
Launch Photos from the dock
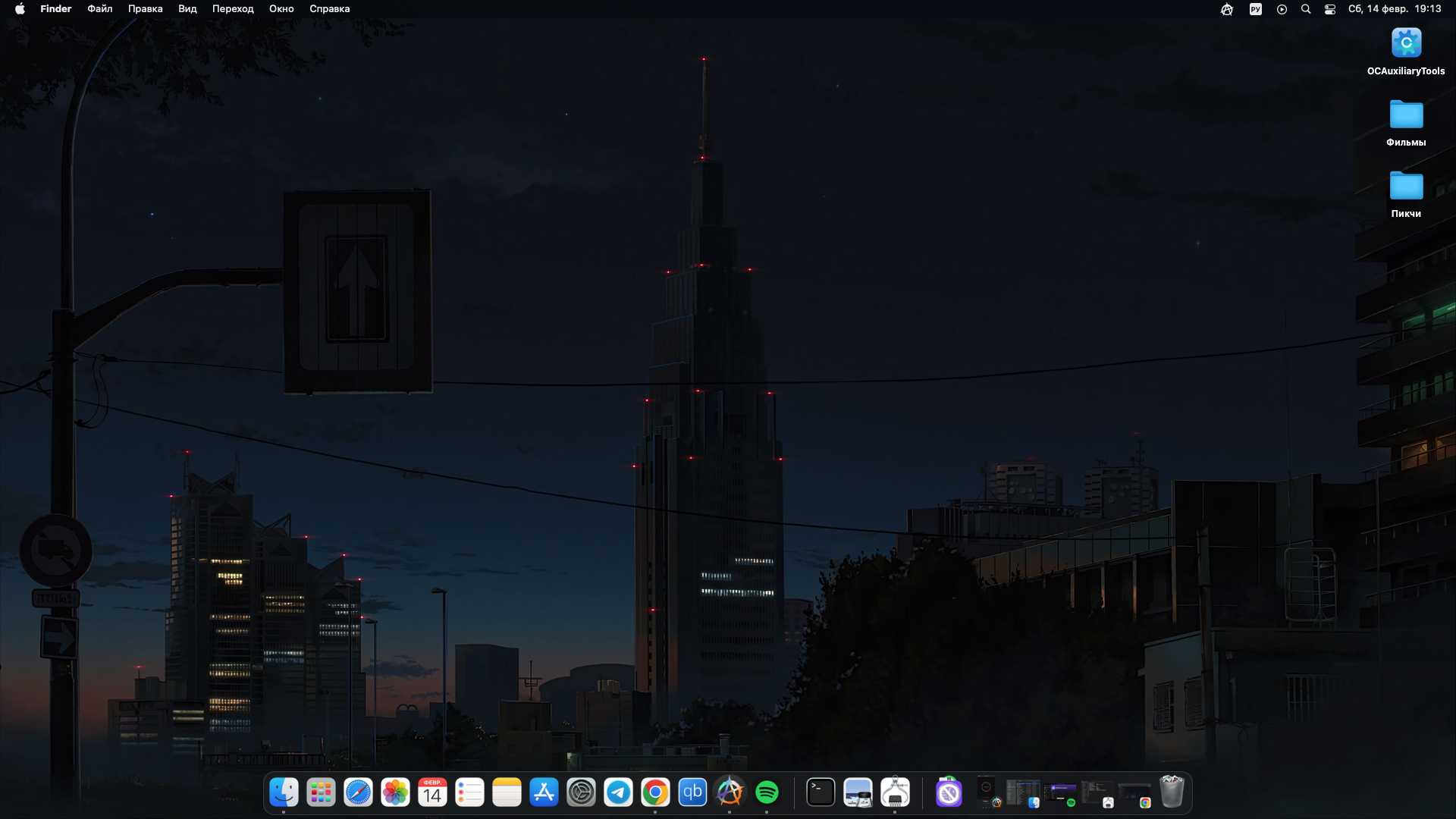(395, 792)
